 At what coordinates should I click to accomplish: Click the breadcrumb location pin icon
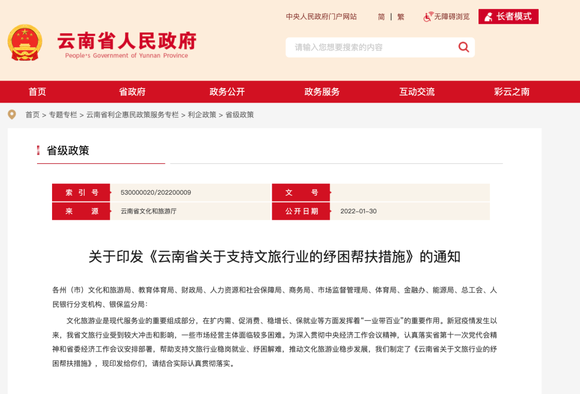click(12, 115)
